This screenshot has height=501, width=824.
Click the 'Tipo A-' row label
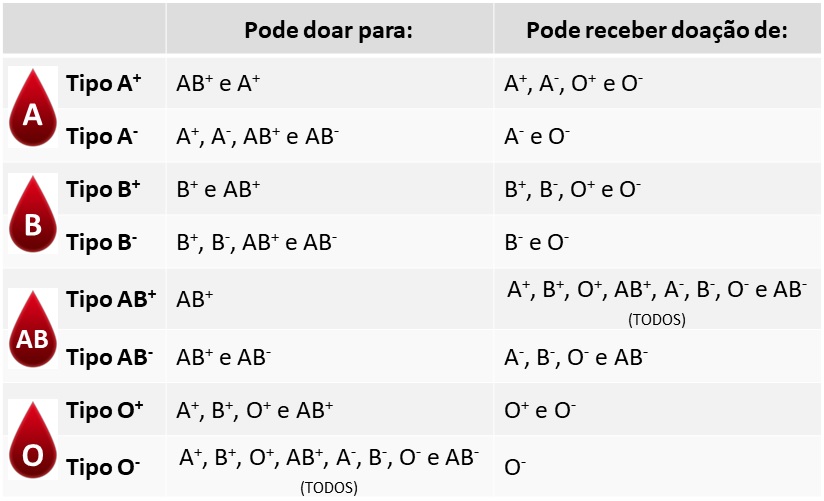coord(102,136)
